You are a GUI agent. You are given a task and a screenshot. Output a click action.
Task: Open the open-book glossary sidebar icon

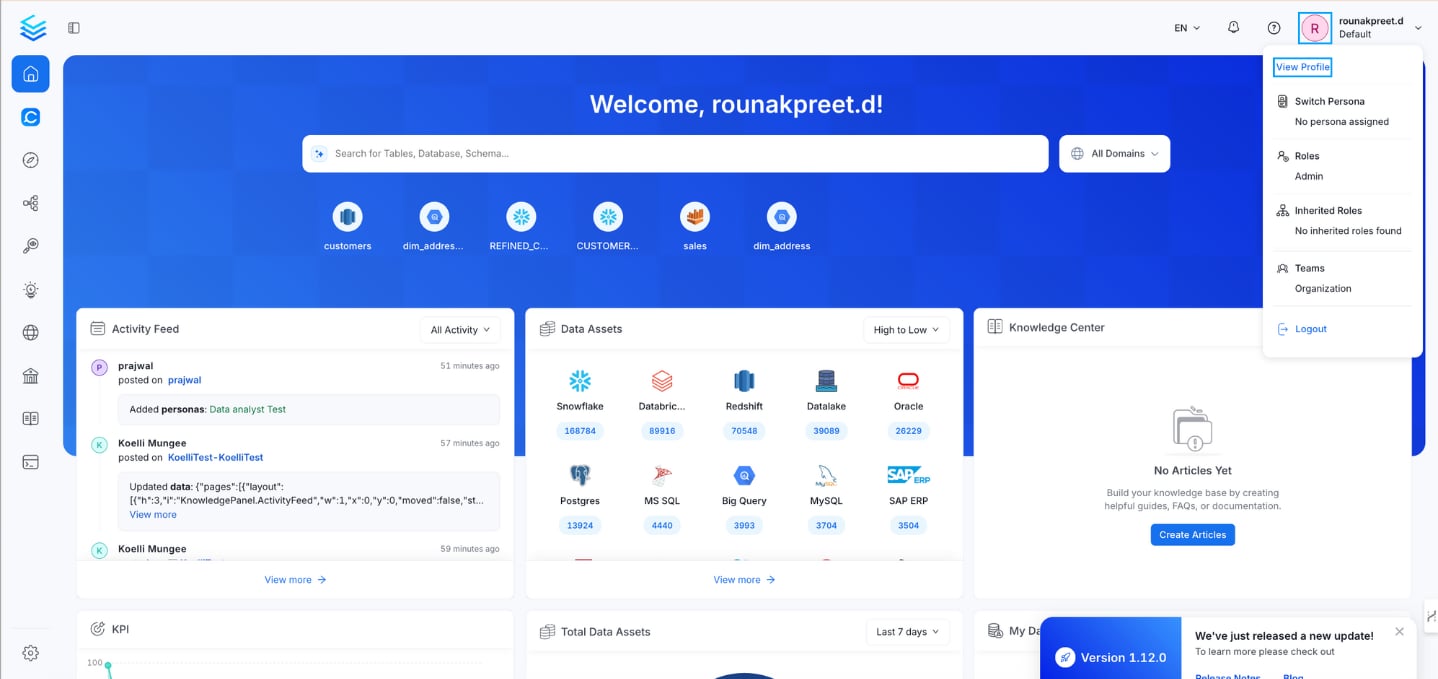[30, 419]
